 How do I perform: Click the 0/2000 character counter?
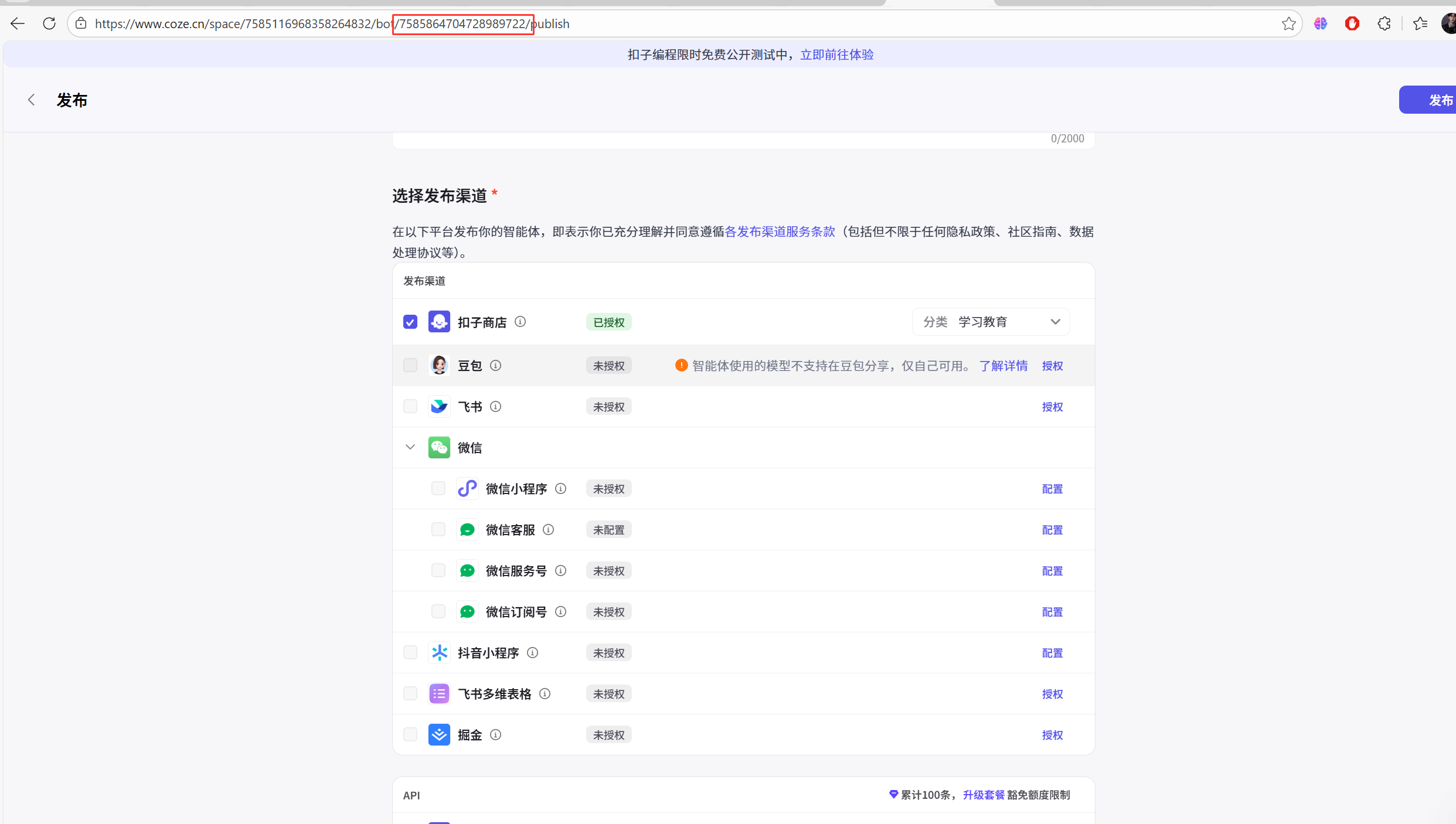coord(1067,138)
